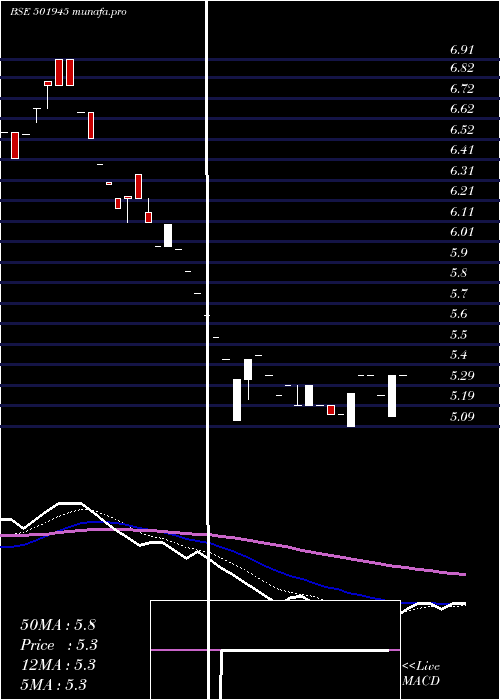Click the 6.41 price axis label
The width and height of the screenshot is (500, 700).
[462, 150]
